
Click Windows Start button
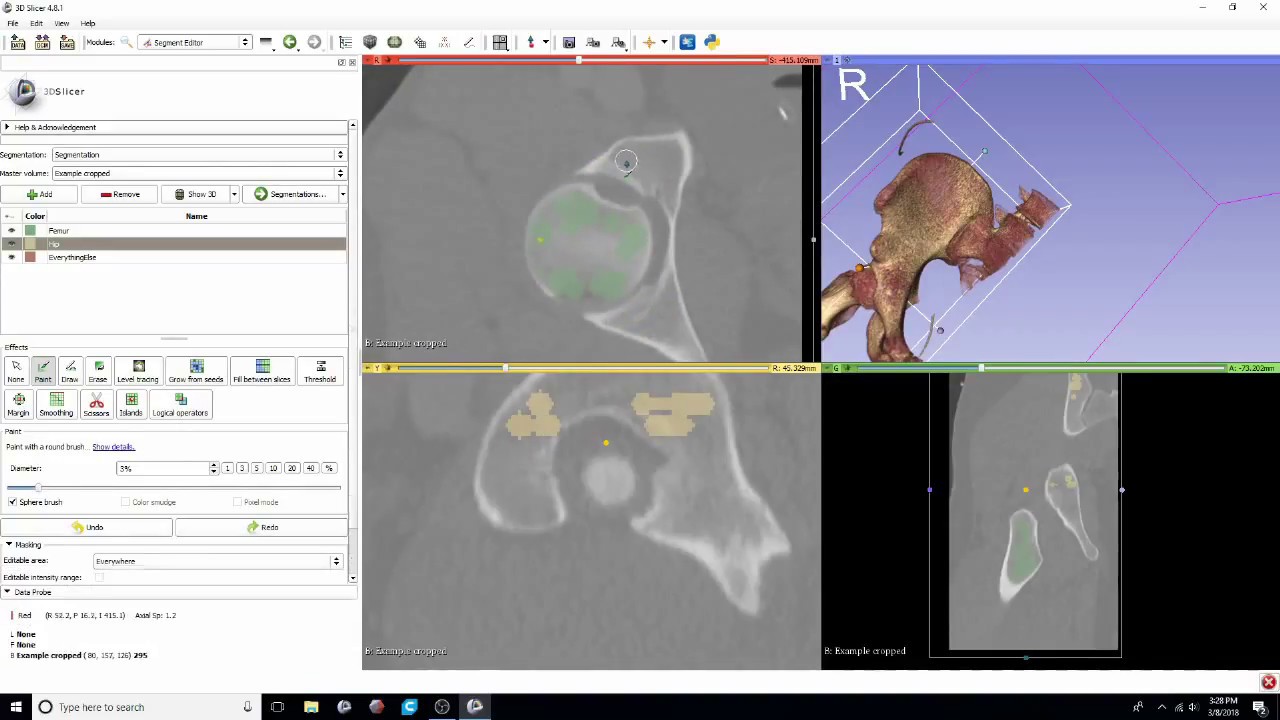pyautogui.click(x=15, y=707)
